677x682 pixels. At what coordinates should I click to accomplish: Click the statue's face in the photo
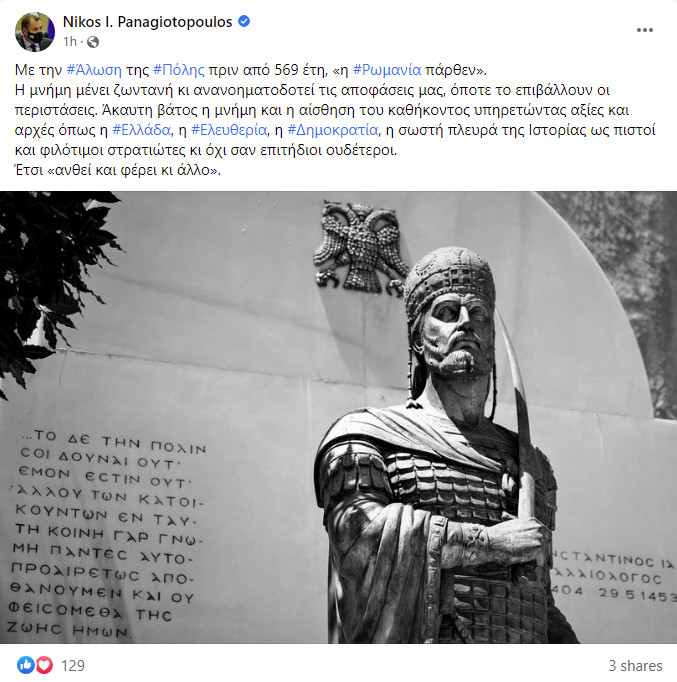pyautogui.click(x=459, y=333)
